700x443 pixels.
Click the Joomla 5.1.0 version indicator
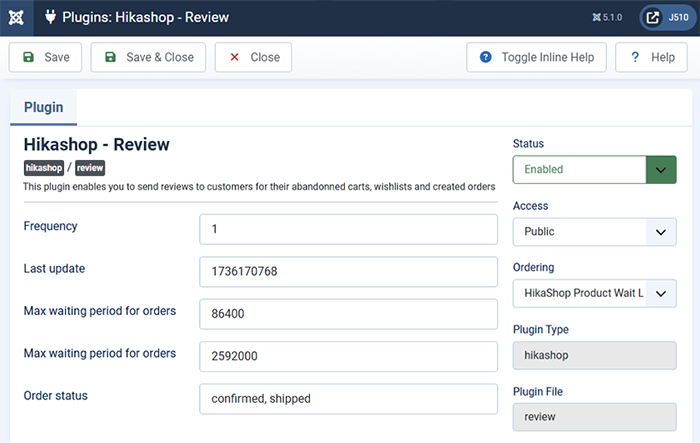[x=607, y=17]
